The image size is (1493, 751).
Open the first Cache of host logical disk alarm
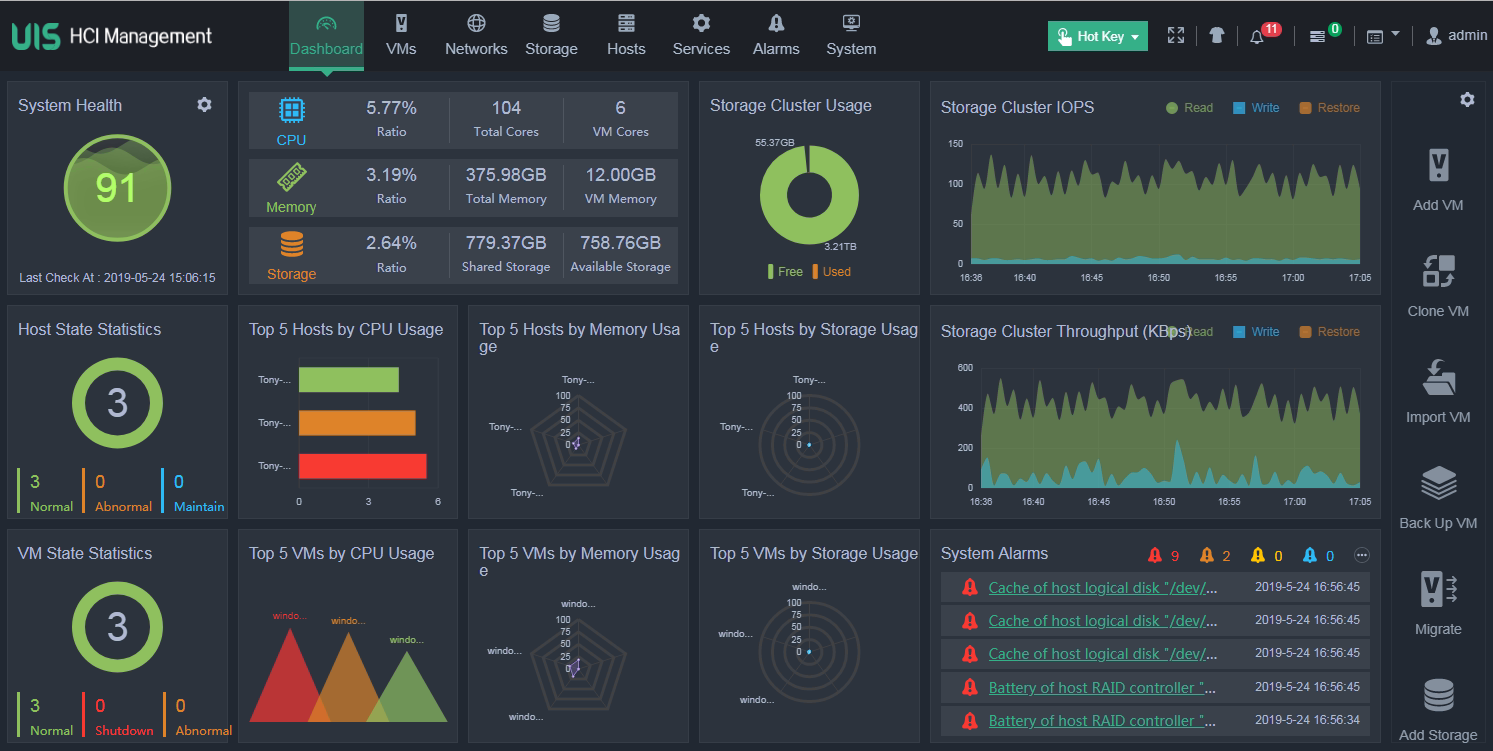click(1102, 588)
